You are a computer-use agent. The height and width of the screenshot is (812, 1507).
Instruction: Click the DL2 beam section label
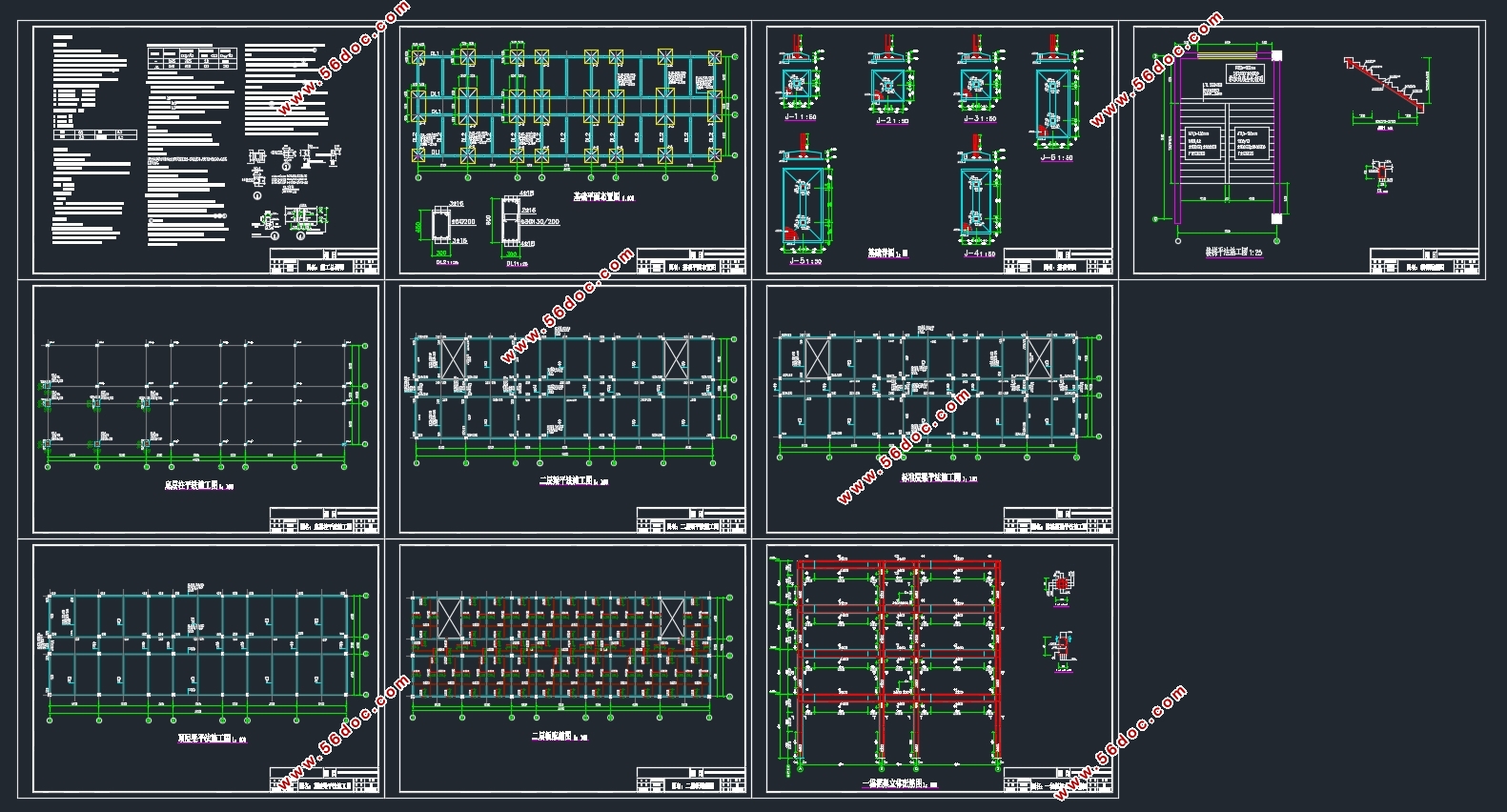coord(447,263)
